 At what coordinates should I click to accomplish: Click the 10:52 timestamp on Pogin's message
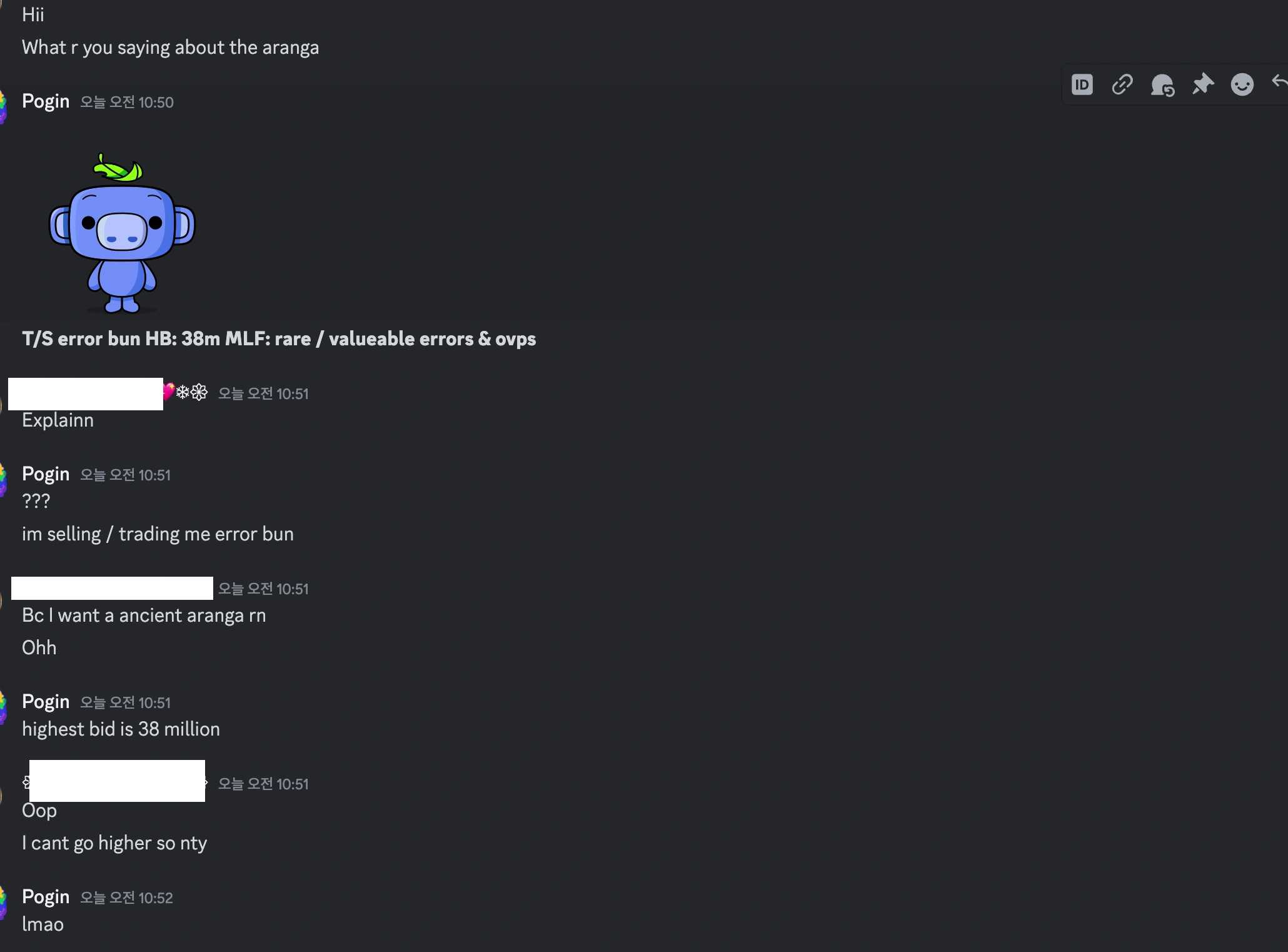[126, 897]
